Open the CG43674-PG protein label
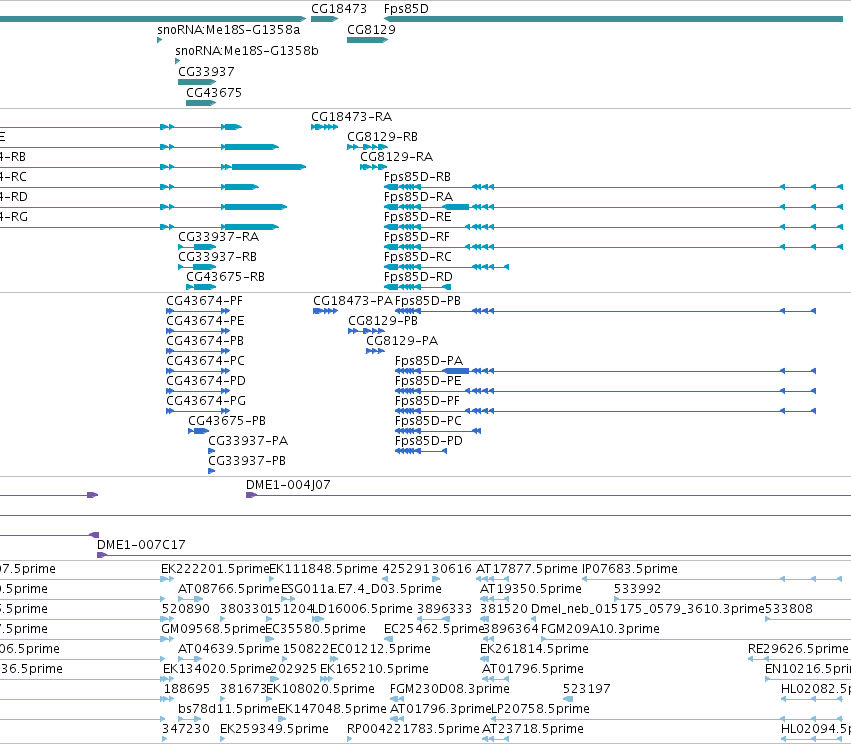The width and height of the screenshot is (851, 744). (206, 401)
